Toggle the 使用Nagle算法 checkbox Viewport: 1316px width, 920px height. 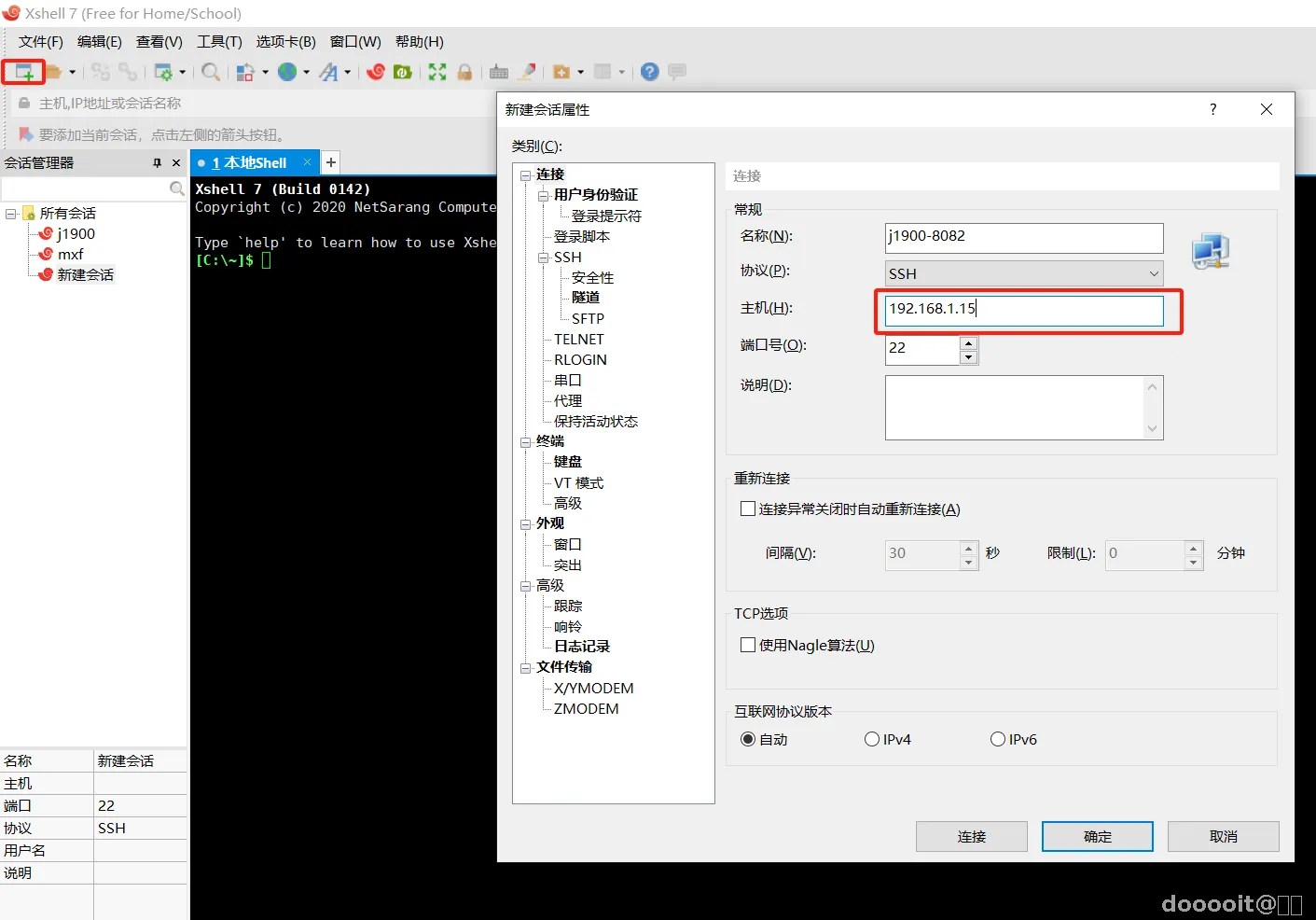coord(747,645)
